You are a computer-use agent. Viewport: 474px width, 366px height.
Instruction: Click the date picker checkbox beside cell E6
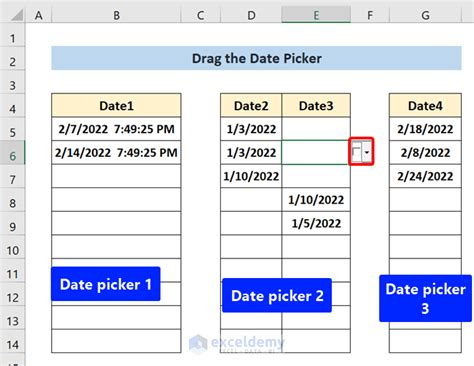pos(356,152)
